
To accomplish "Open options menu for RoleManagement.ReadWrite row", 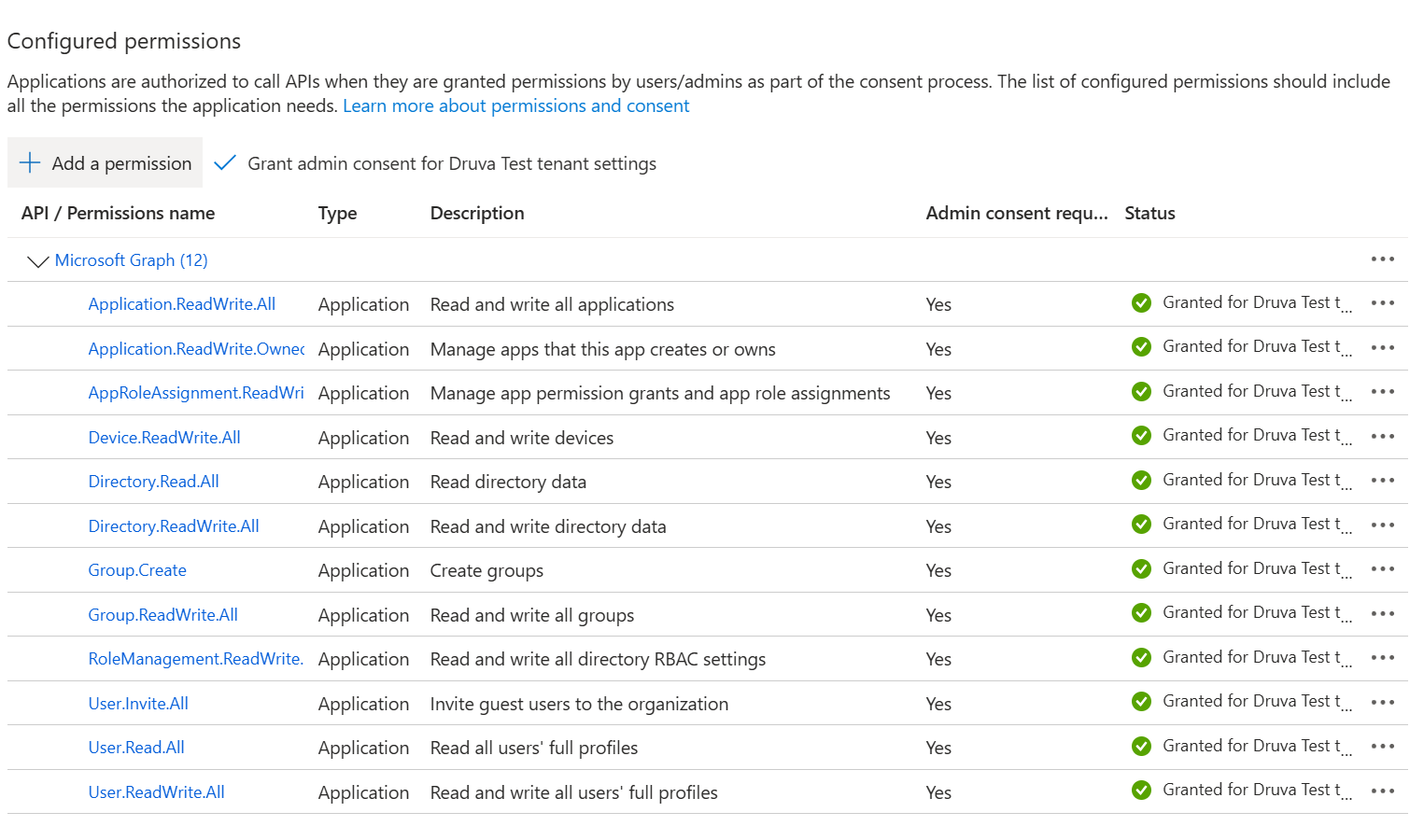I will coord(1382,657).
